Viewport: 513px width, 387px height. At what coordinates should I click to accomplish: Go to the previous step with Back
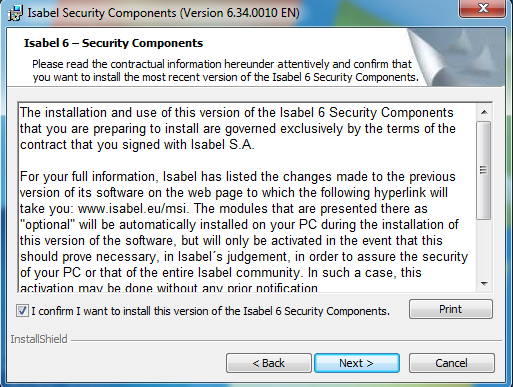click(269, 363)
